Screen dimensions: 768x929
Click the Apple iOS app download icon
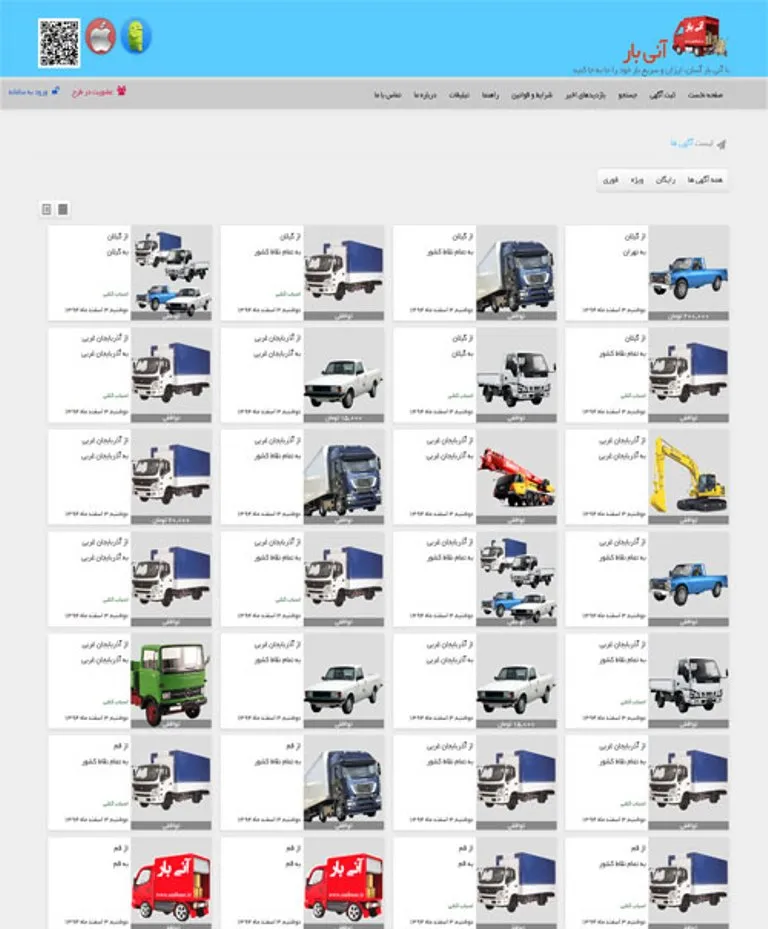[x=100, y=37]
